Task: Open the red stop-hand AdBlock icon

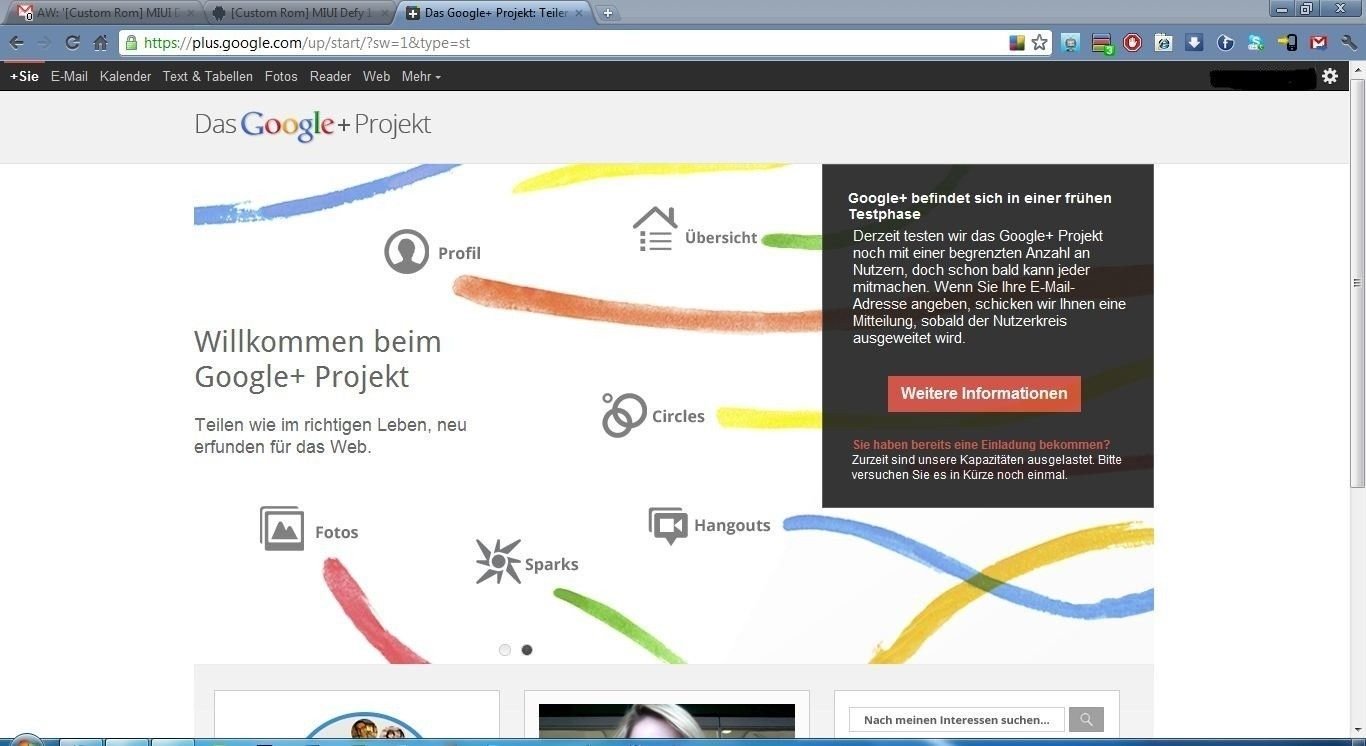Action: (x=1133, y=43)
